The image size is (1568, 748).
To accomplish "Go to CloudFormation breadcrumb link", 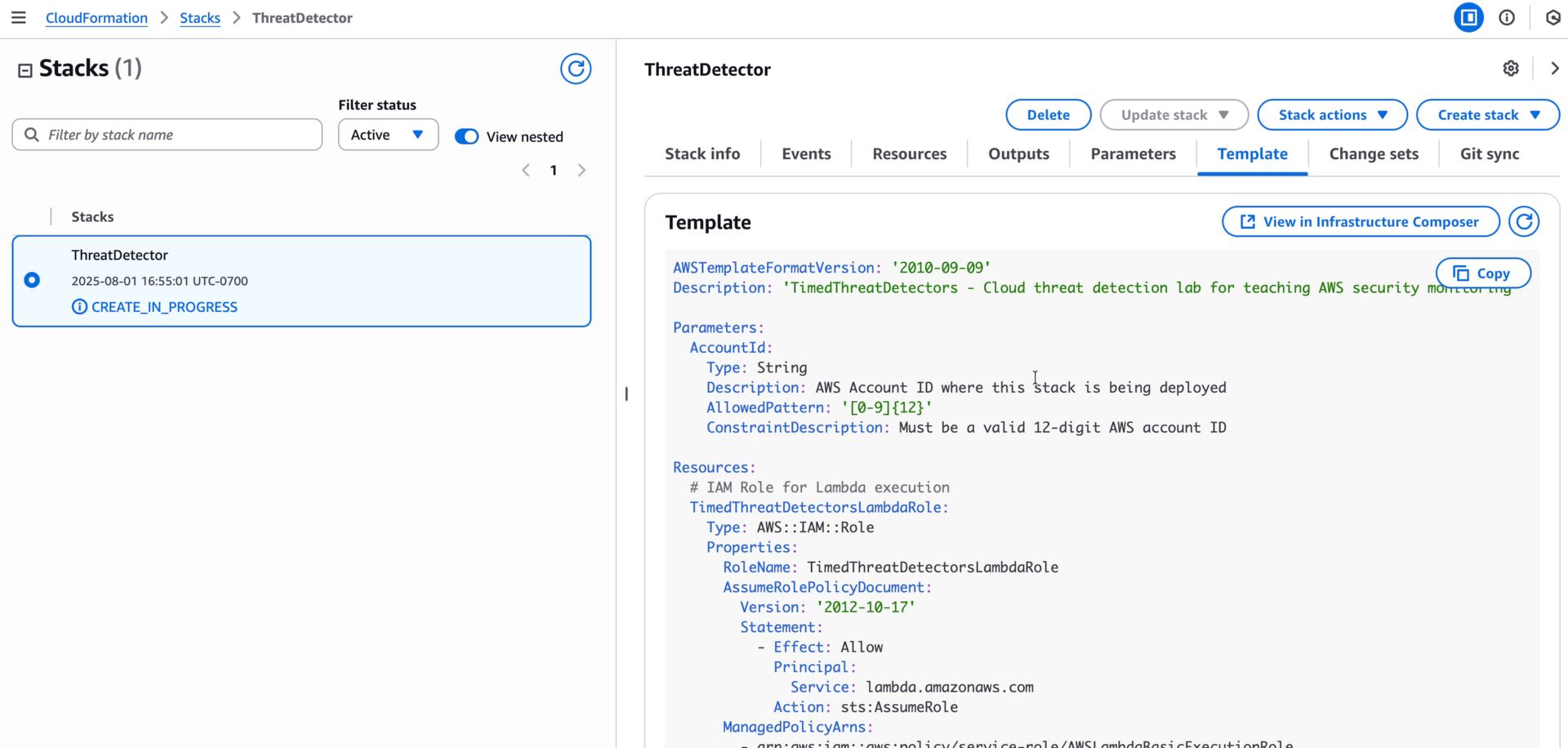I will point(96,17).
